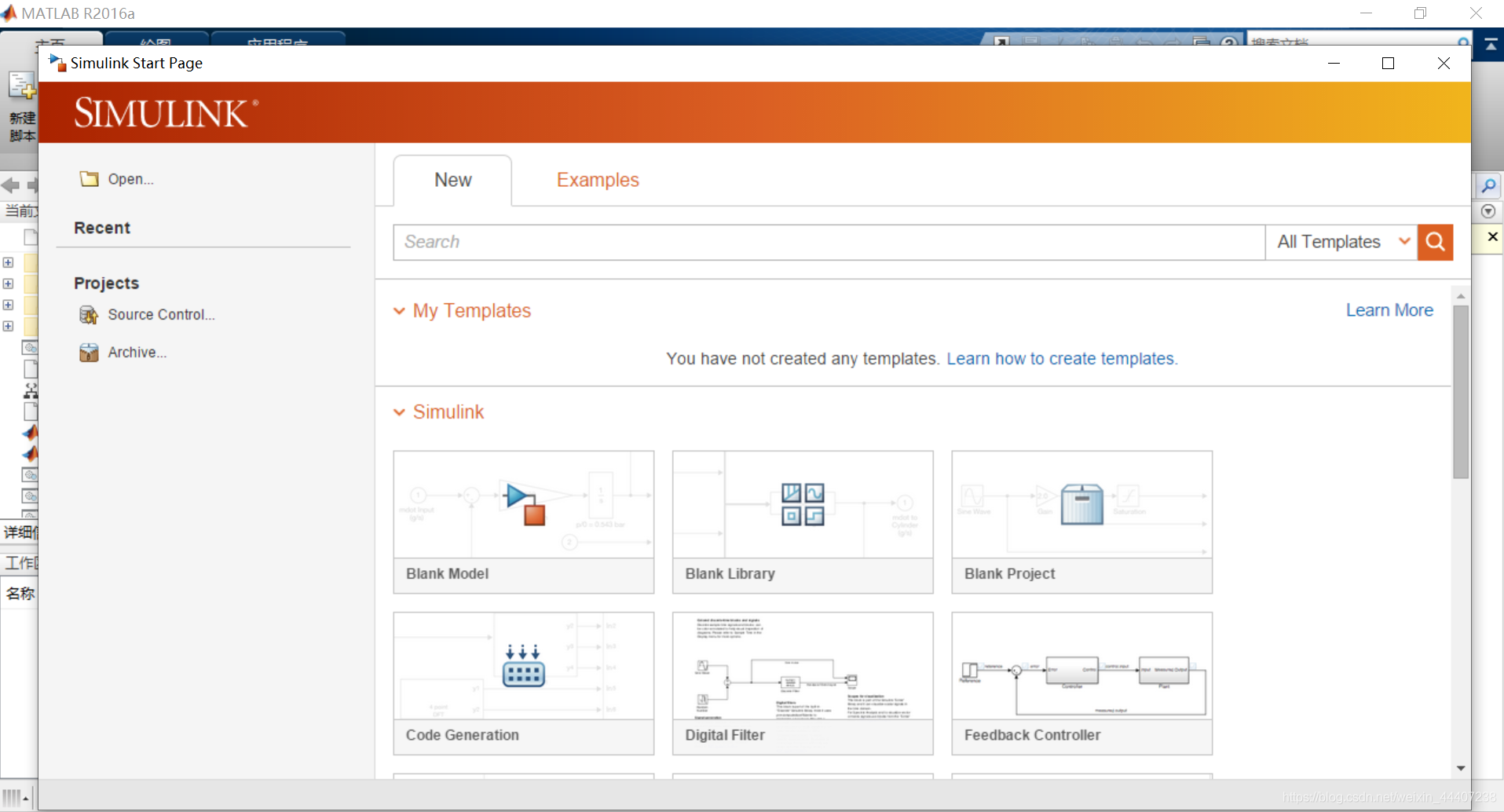Select the Code Generation template
The width and height of the screenshot is (1504, 812).
coord(524,684)
